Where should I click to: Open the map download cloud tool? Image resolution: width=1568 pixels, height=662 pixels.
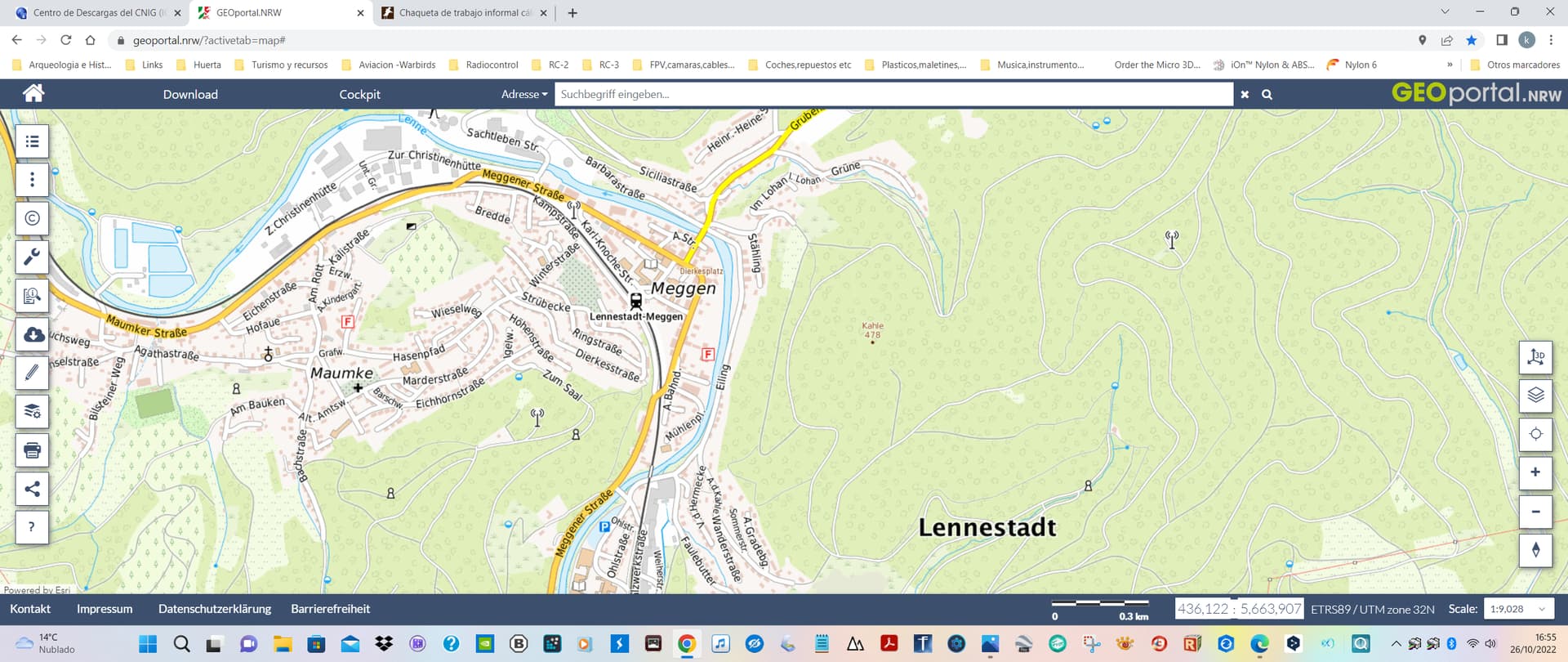click(33, 334)
